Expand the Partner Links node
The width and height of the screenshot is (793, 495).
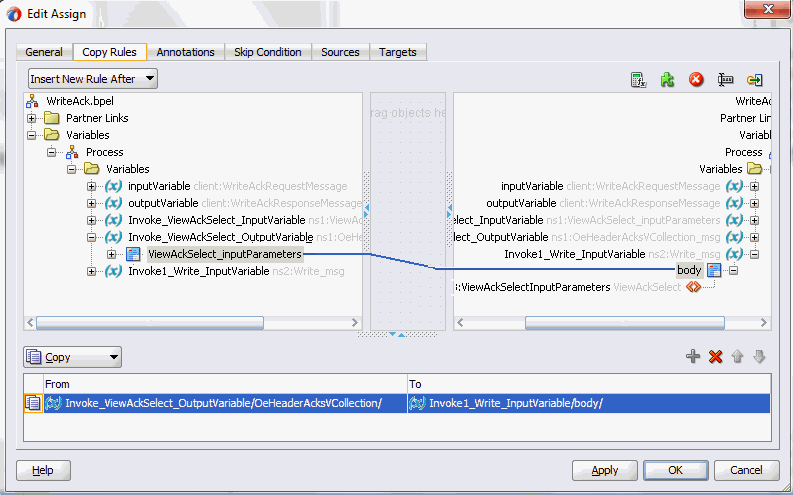(x=31, y=118)
